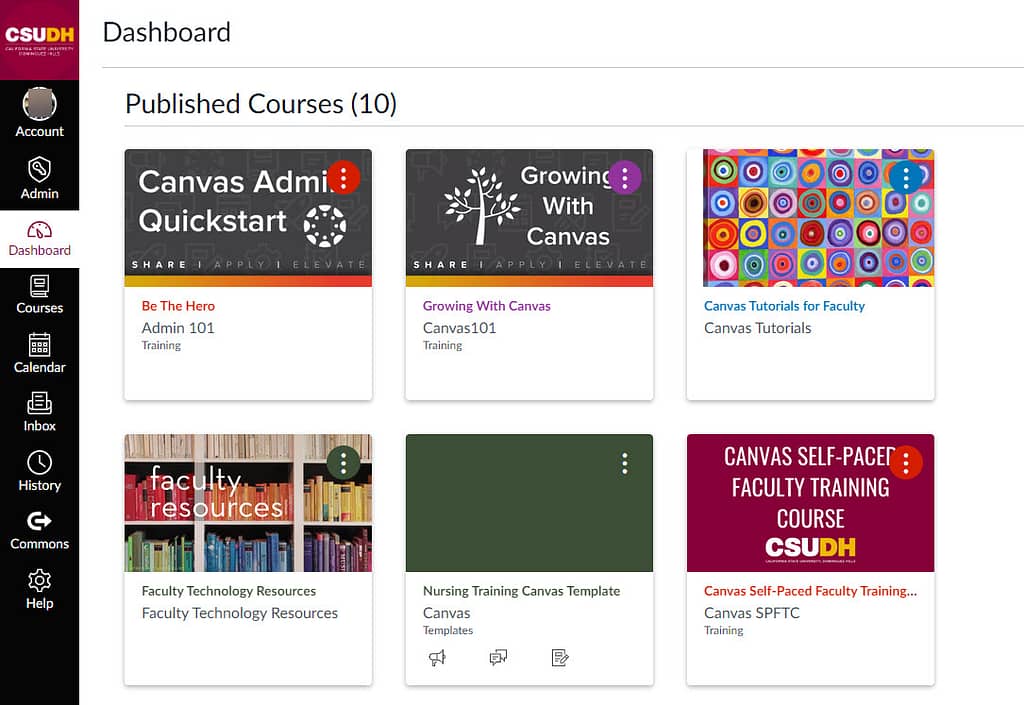Open options menu for Canvas Tutorials for Faculty
This screenshot has width=1024, height=705.
coord(906,178)
